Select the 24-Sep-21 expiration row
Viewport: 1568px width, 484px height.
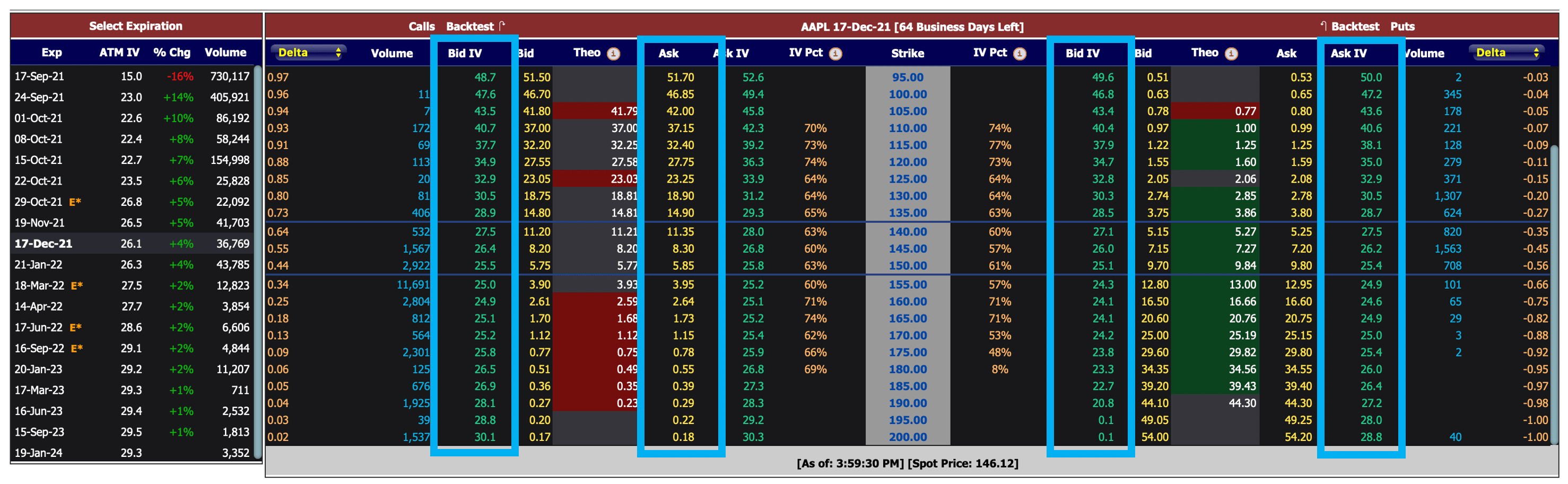point(132,97)
